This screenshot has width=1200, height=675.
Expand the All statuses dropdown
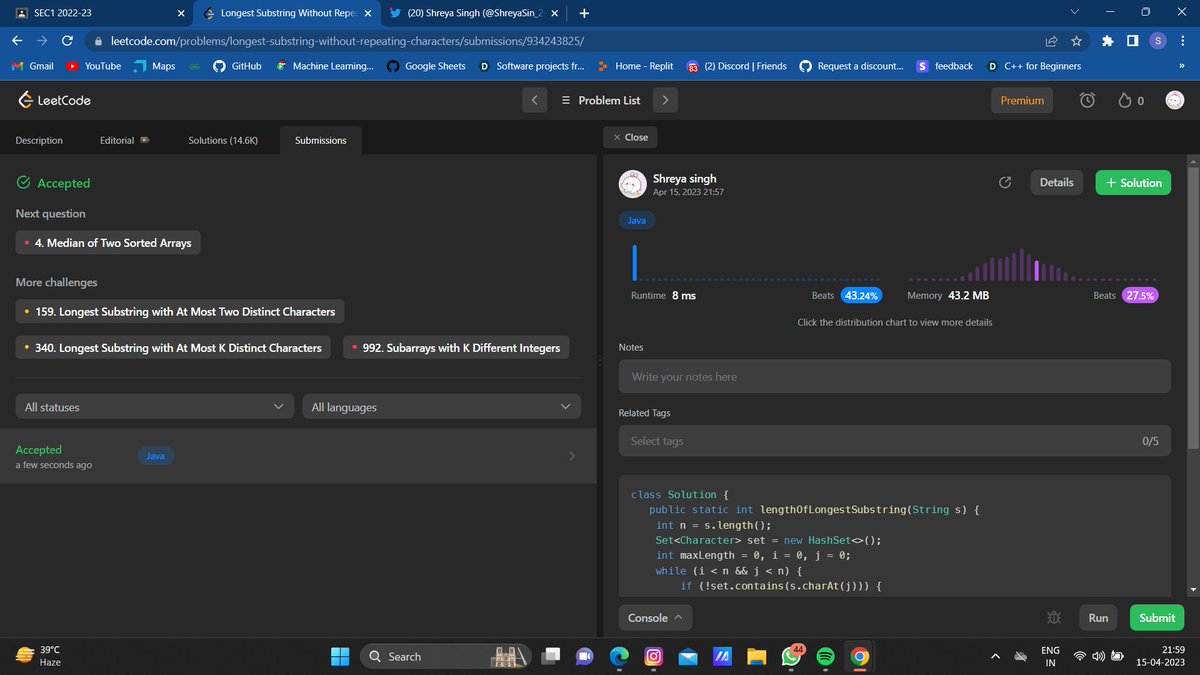tap(154, 407)
